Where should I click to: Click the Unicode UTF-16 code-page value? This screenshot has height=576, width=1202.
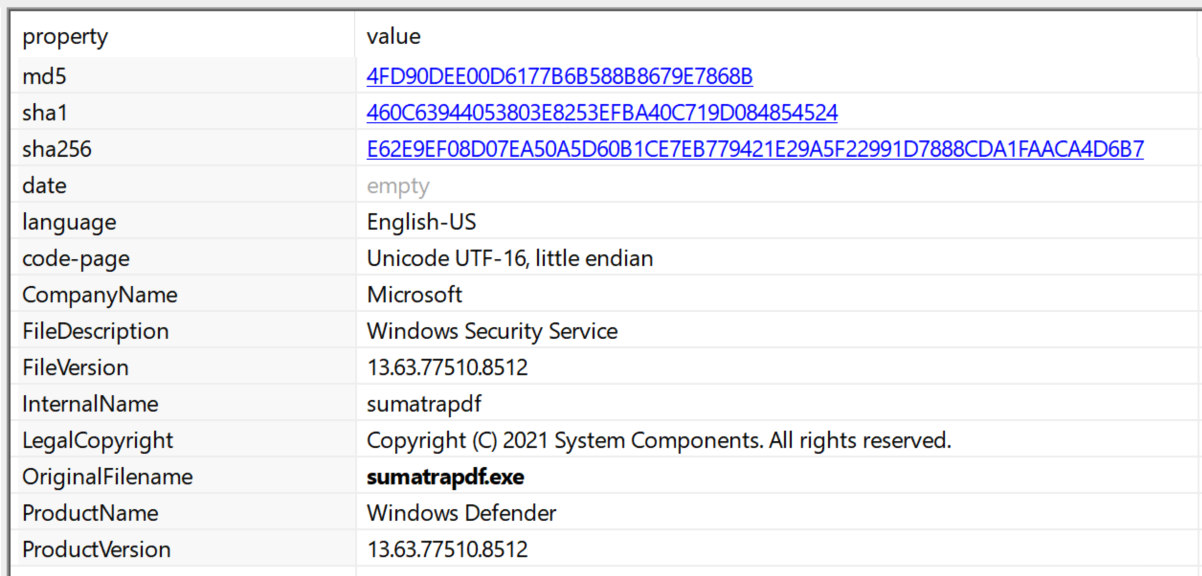click(510, 258)
